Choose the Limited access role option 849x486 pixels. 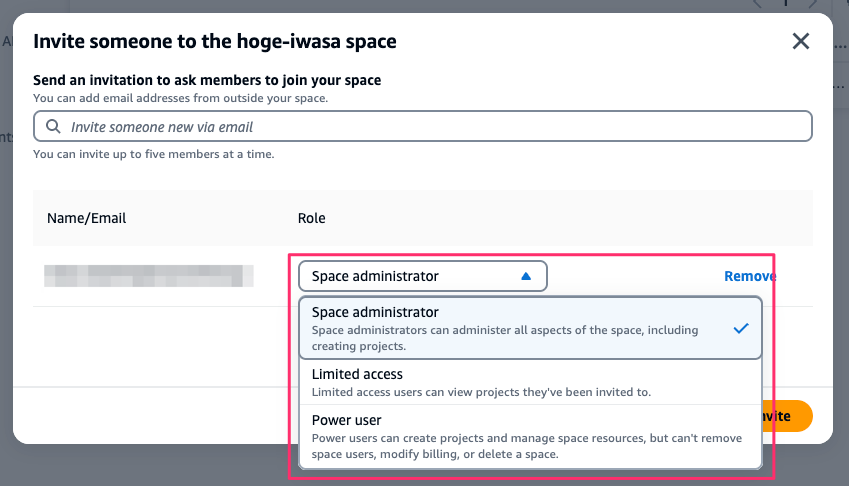358,374
